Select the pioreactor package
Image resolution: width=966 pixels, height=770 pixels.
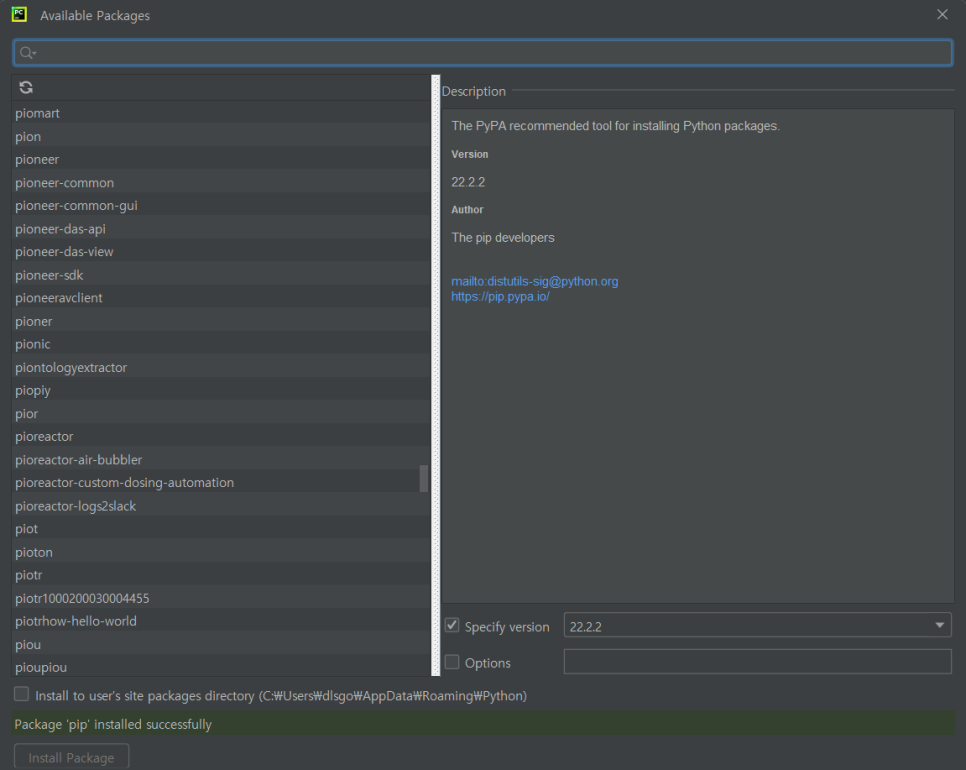click(221, 437)
